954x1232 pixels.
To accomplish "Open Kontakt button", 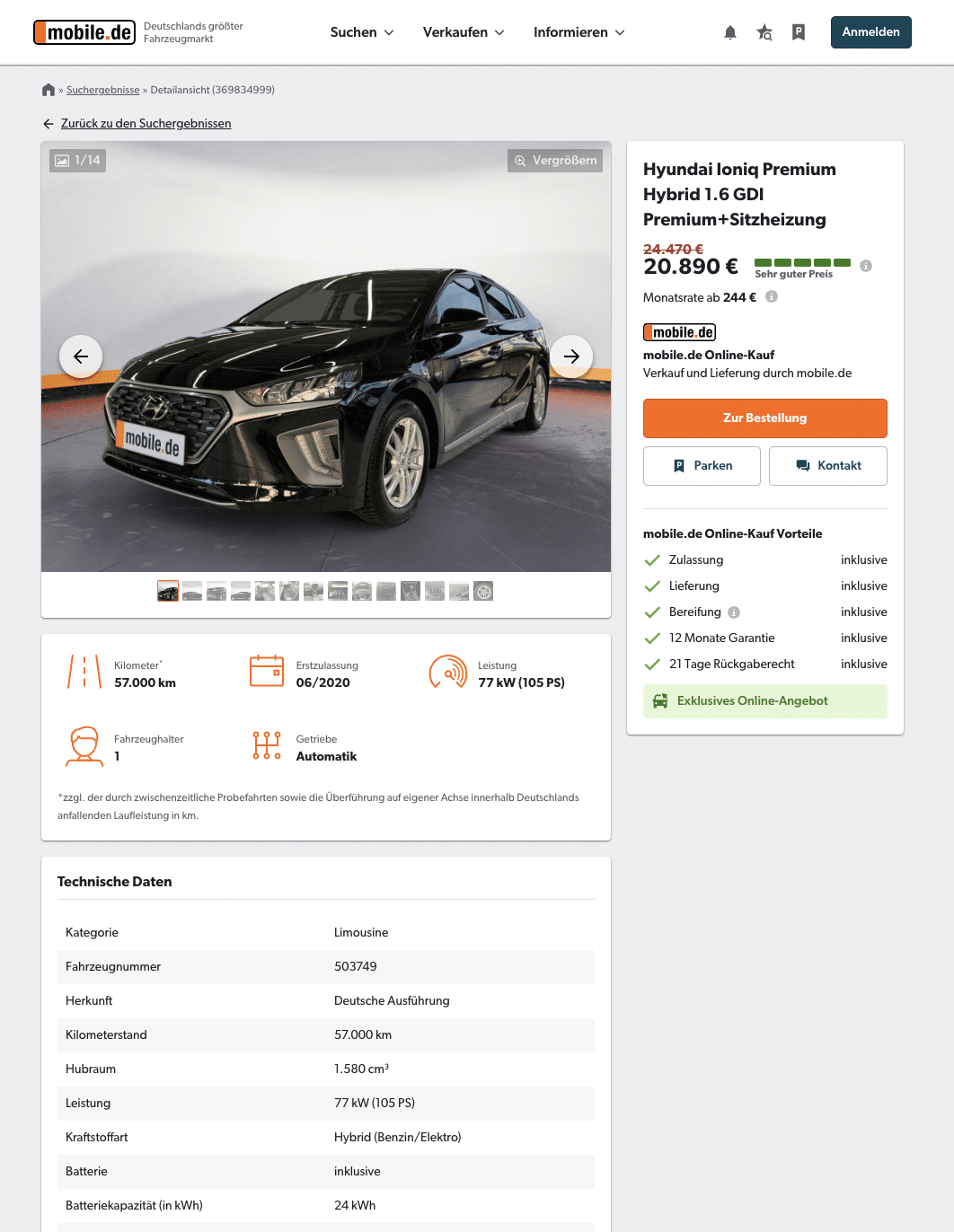I will point(828,466).
